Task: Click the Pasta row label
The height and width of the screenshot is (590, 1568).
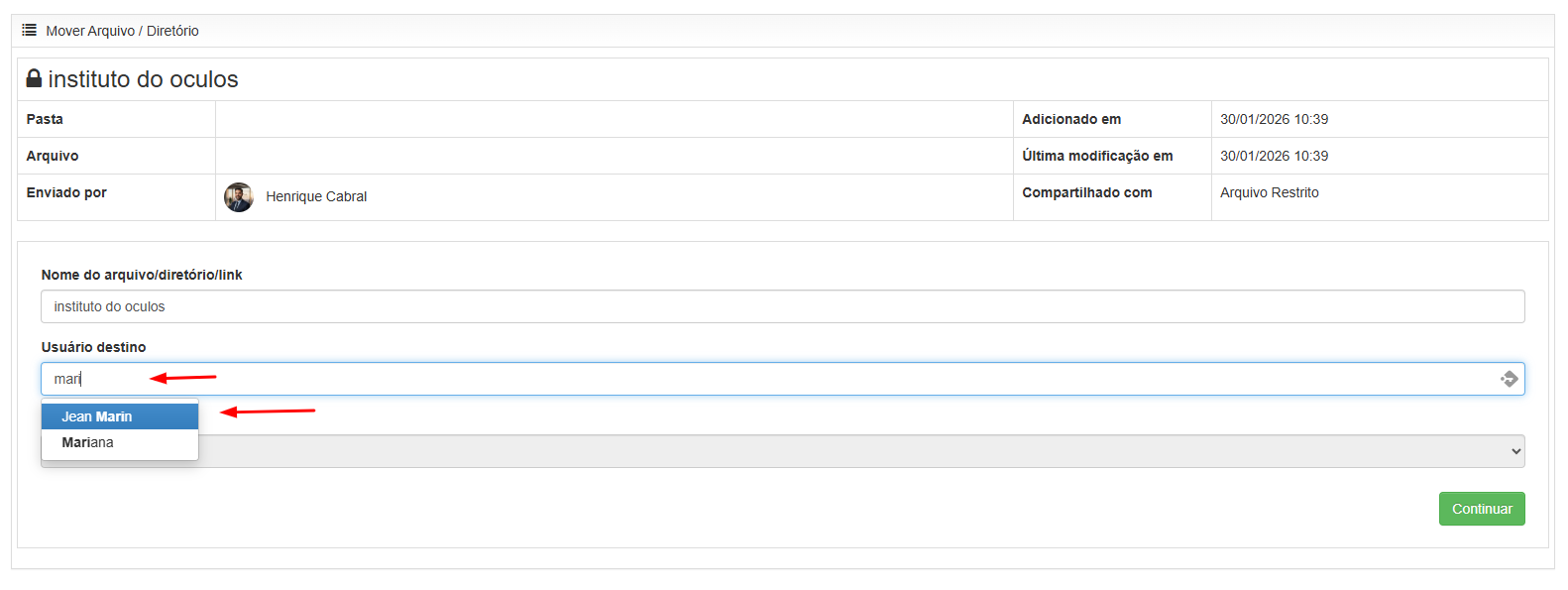Action: click(x=45, y=119)
